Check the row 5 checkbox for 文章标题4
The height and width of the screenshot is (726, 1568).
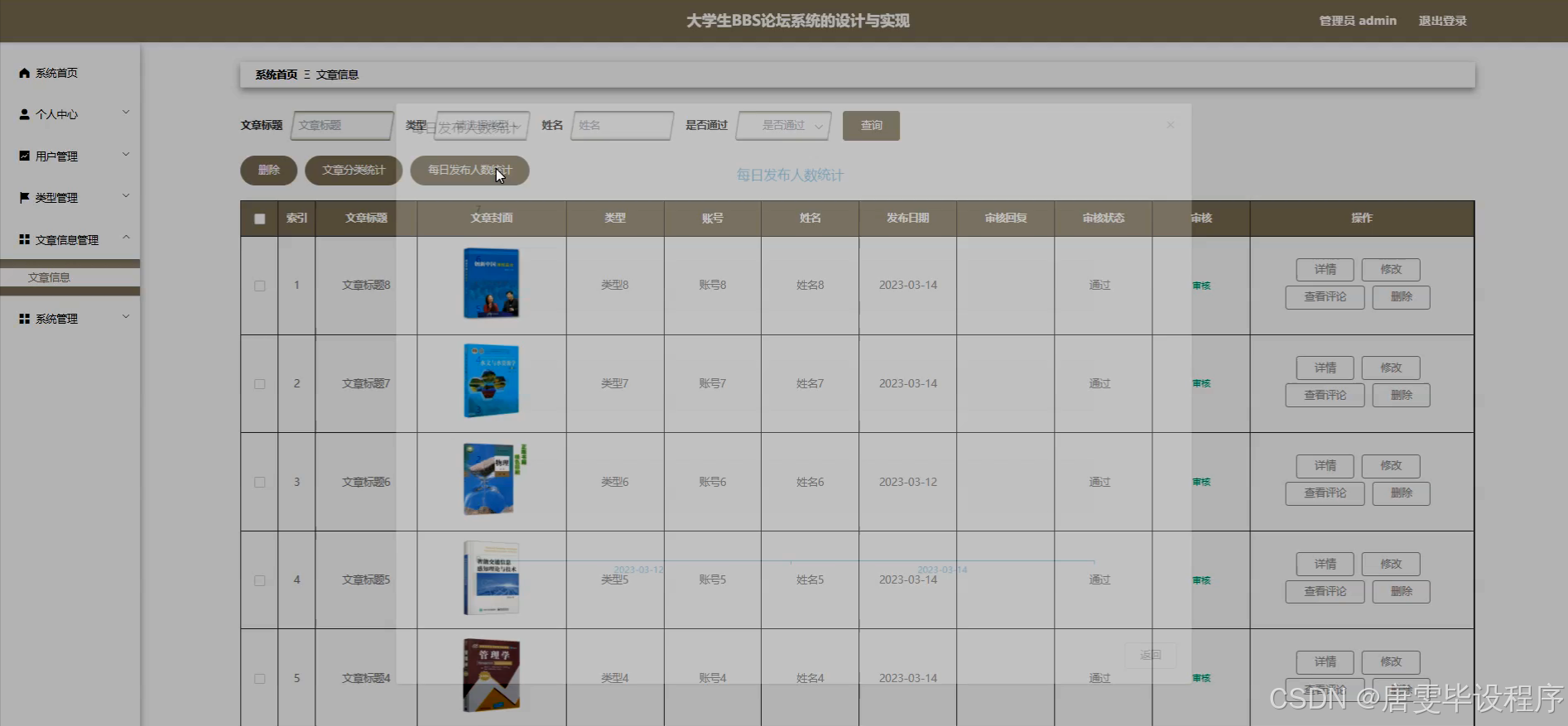[x=260, y=679]
